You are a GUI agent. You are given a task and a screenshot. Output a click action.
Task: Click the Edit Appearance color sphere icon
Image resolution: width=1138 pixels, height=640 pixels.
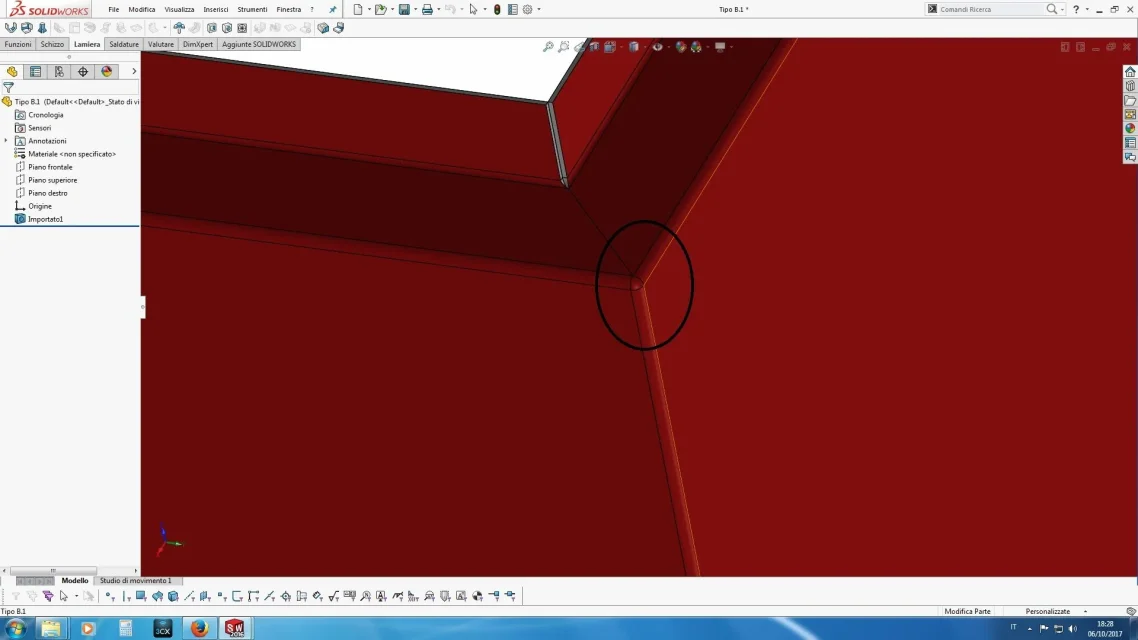coord(680,47)
